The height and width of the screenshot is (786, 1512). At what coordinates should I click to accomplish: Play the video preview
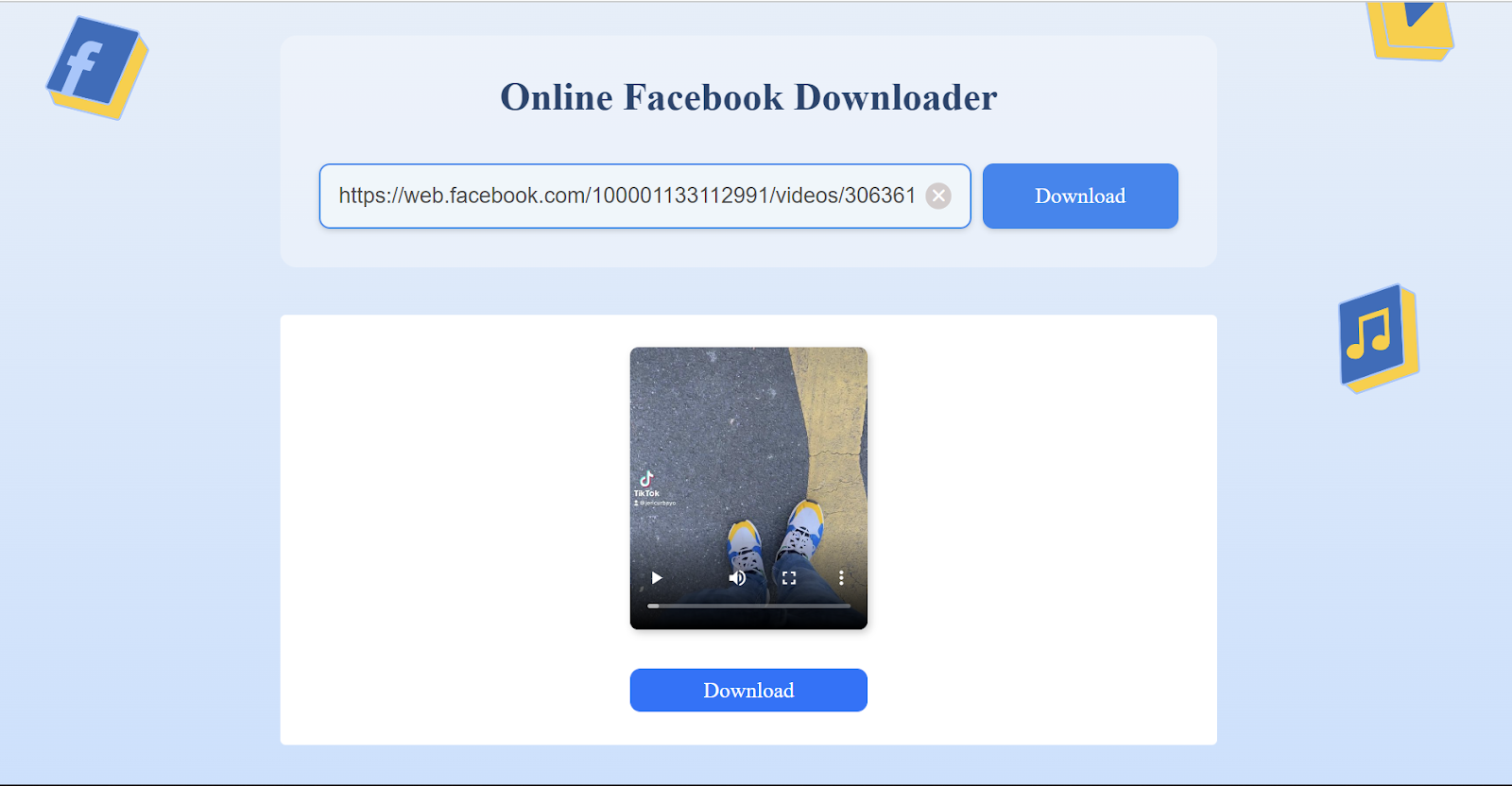[x=657, y=578]
